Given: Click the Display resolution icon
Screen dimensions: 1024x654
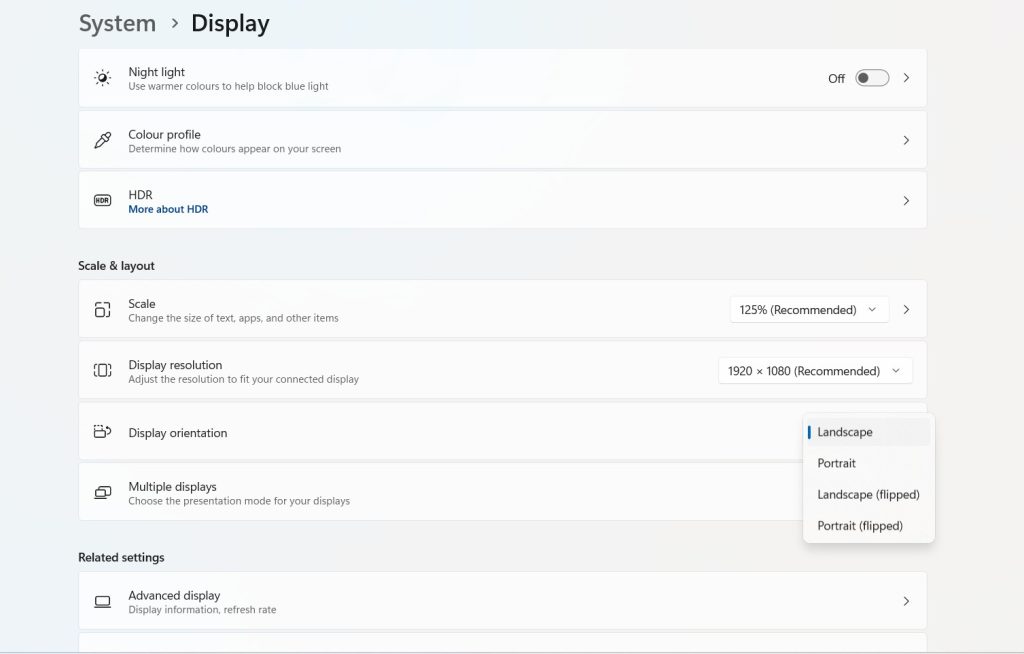Looking at the screenshot, I should 102,371.
